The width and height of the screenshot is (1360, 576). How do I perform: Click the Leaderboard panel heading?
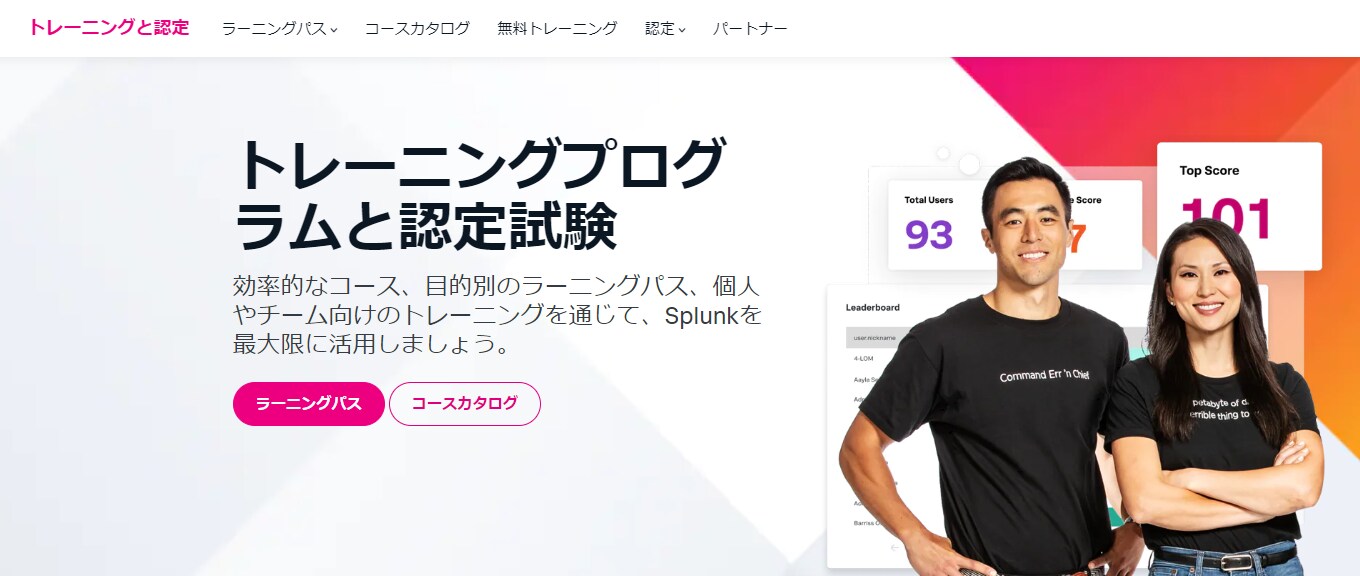click(x=873, y=308)
